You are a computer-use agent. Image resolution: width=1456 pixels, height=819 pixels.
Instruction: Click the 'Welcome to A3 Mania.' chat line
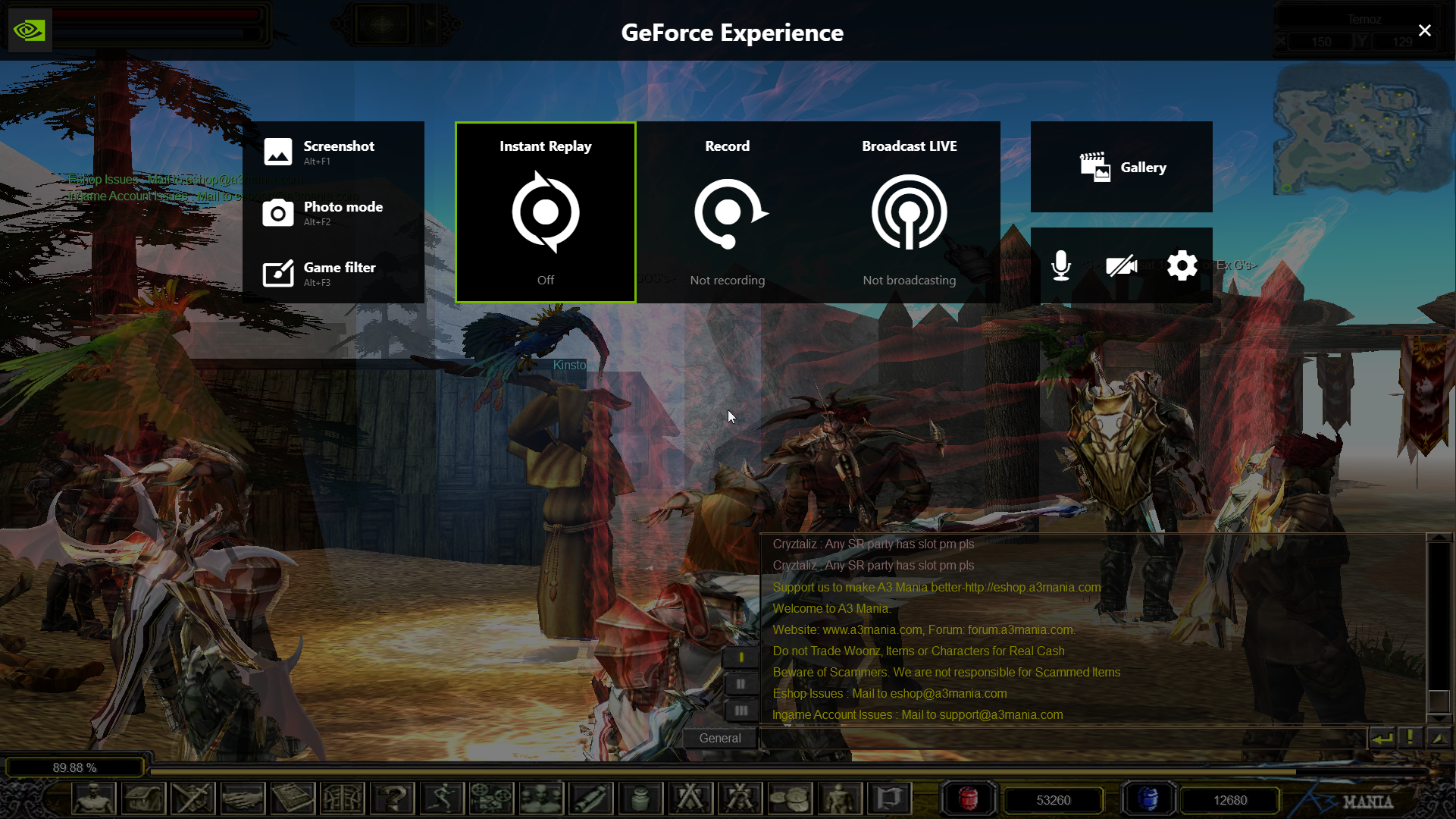[x=831, y=608]
